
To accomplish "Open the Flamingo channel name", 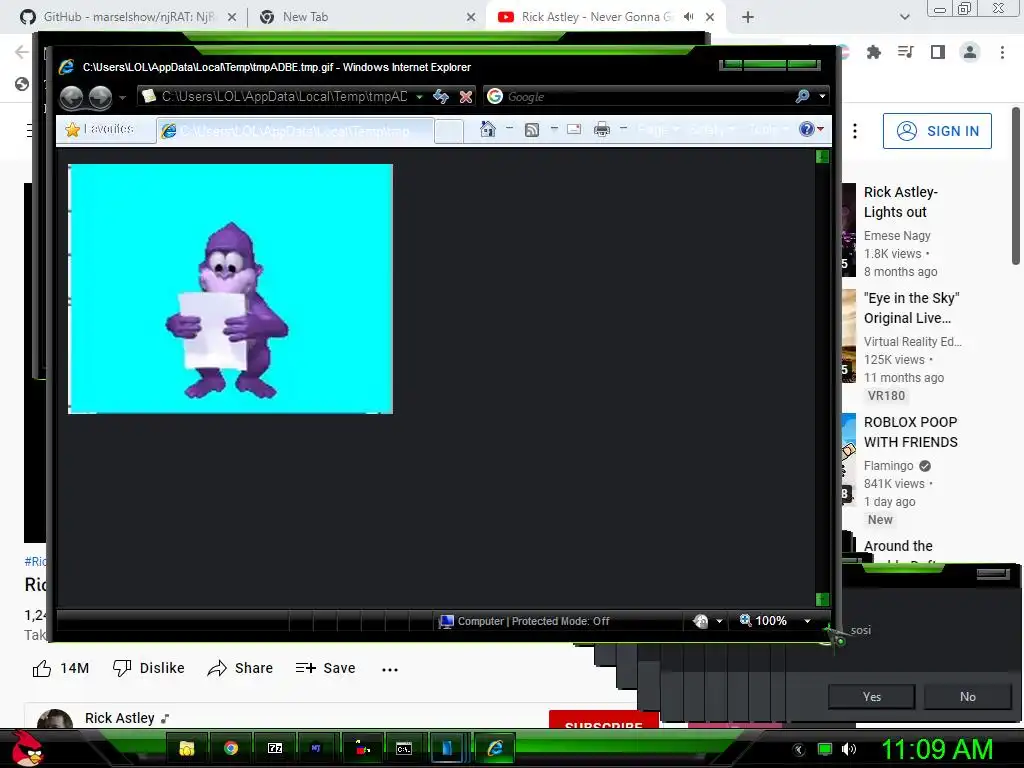I will [888, 466].
